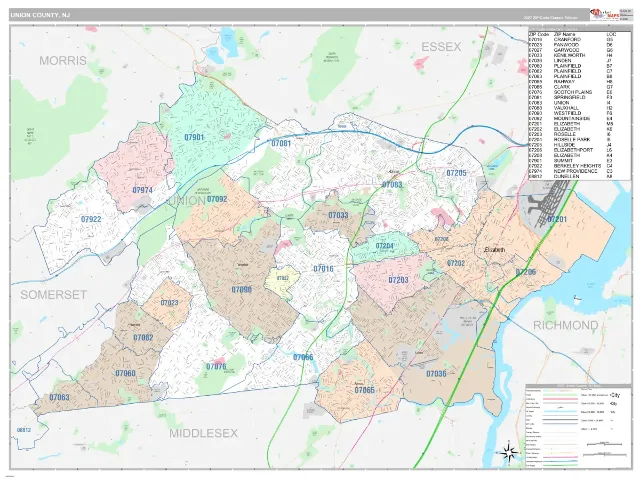Click the BERKELEY HEIGHTS row in ZIP table
Viewport: 640px width, 480px height.
[572, 166]
